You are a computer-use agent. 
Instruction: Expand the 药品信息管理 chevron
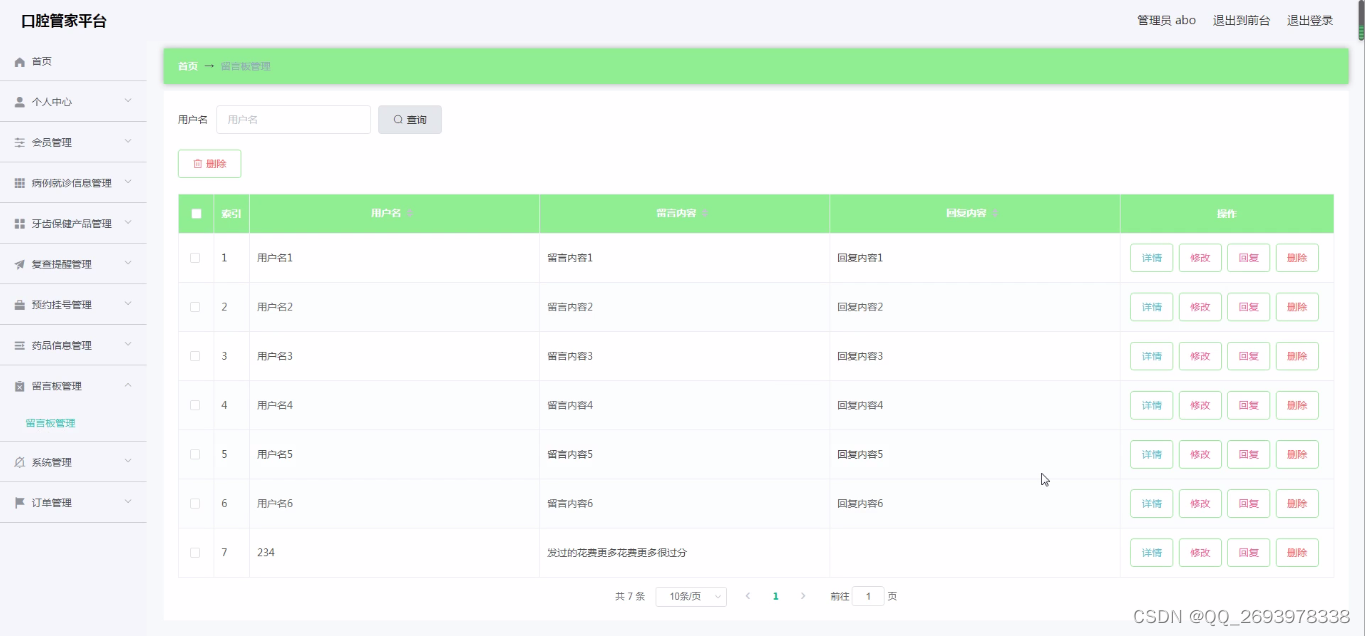128,345
